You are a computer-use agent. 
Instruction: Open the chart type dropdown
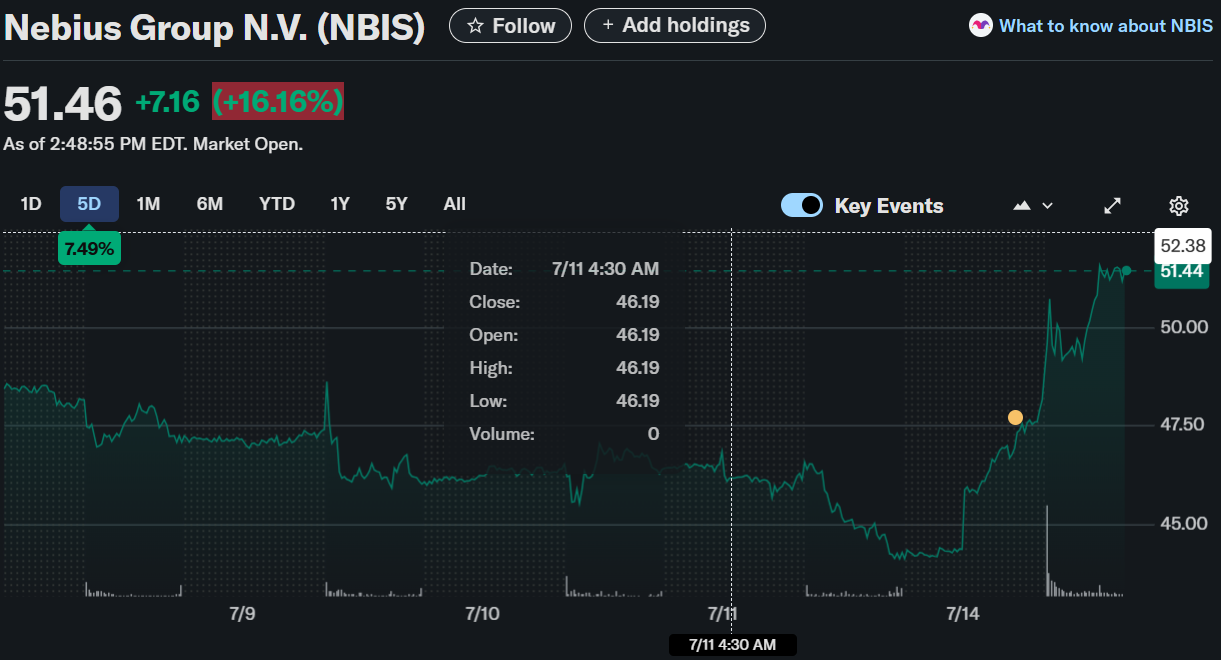[1033, 205]
